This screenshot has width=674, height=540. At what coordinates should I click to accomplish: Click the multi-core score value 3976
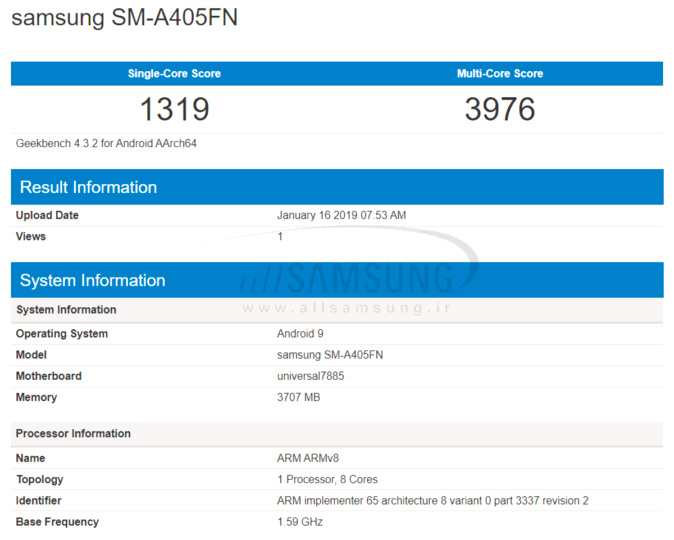tap(500, 109)
